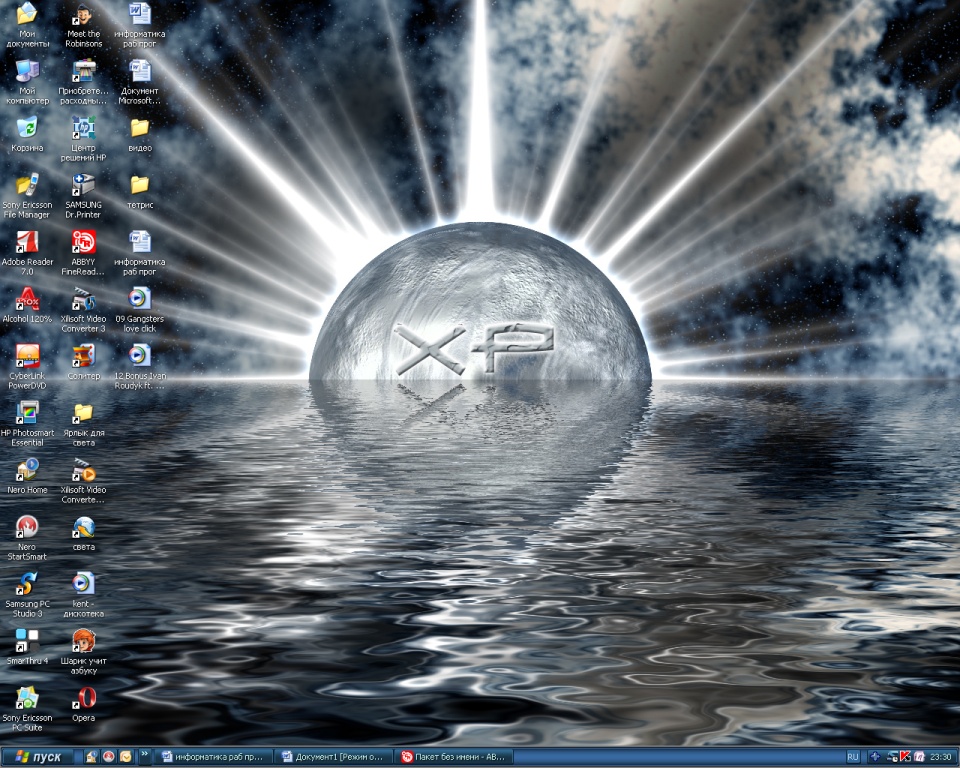960x768 pixels.
Task: Open SmarThru 4 shortcut
Action: point(27,647)
